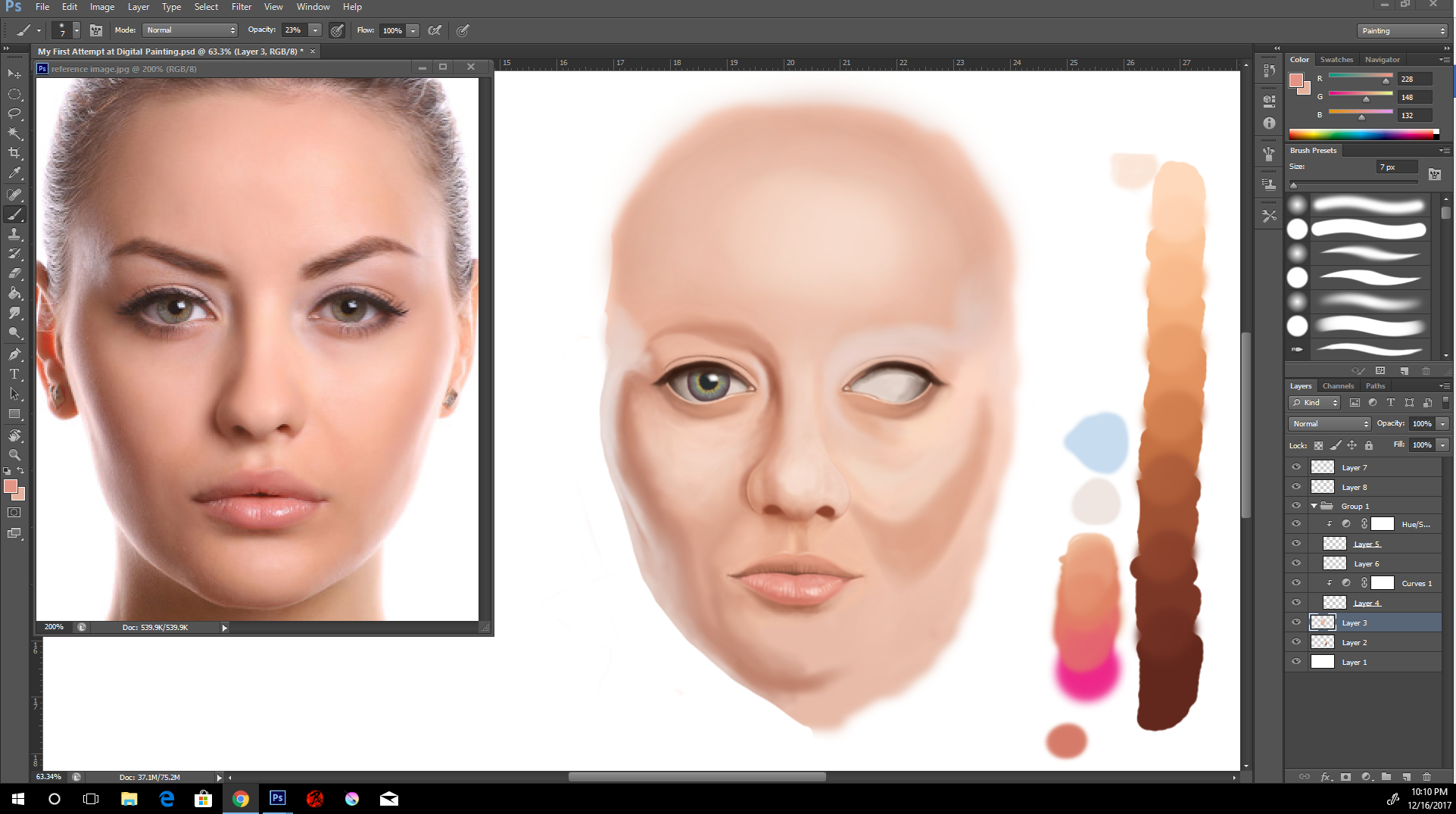Toggle visibility of Hue/Saturation adjustment layer
This screenshot has height=814, width=1456.
1296,524
